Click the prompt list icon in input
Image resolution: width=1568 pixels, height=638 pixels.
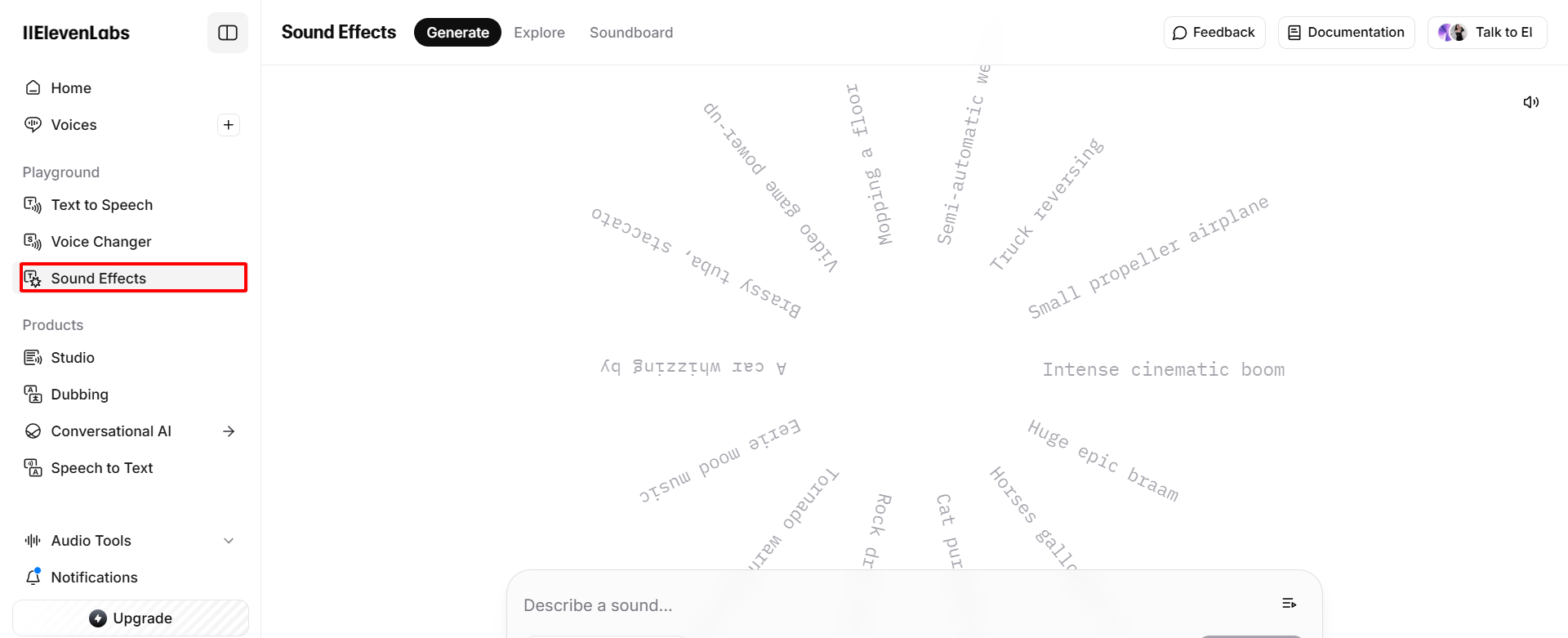click(1289, 604)
